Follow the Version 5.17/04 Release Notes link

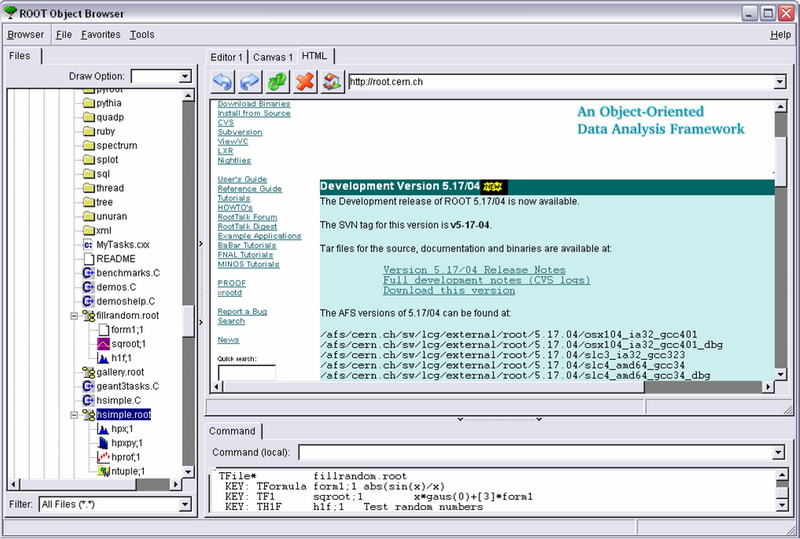pyautogui.click(x=474, y=270)
